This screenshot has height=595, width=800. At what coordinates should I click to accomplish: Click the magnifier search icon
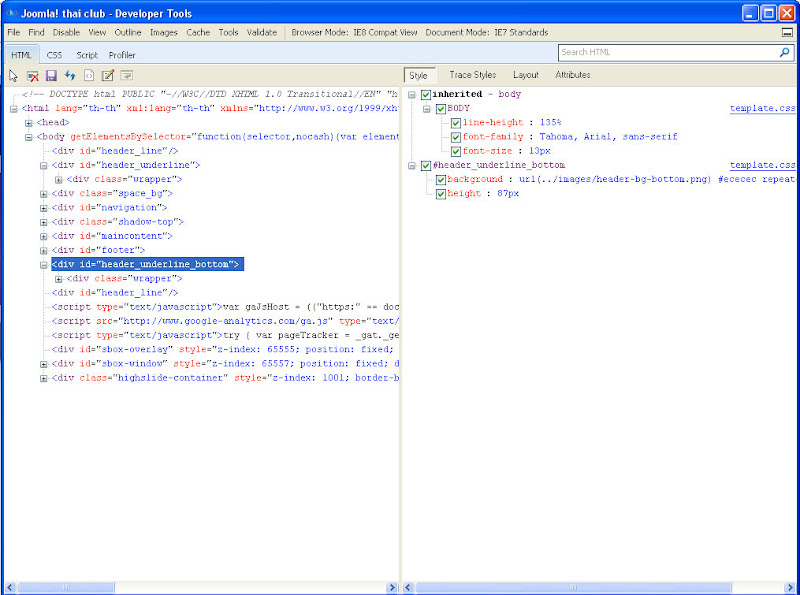(784, 52)
